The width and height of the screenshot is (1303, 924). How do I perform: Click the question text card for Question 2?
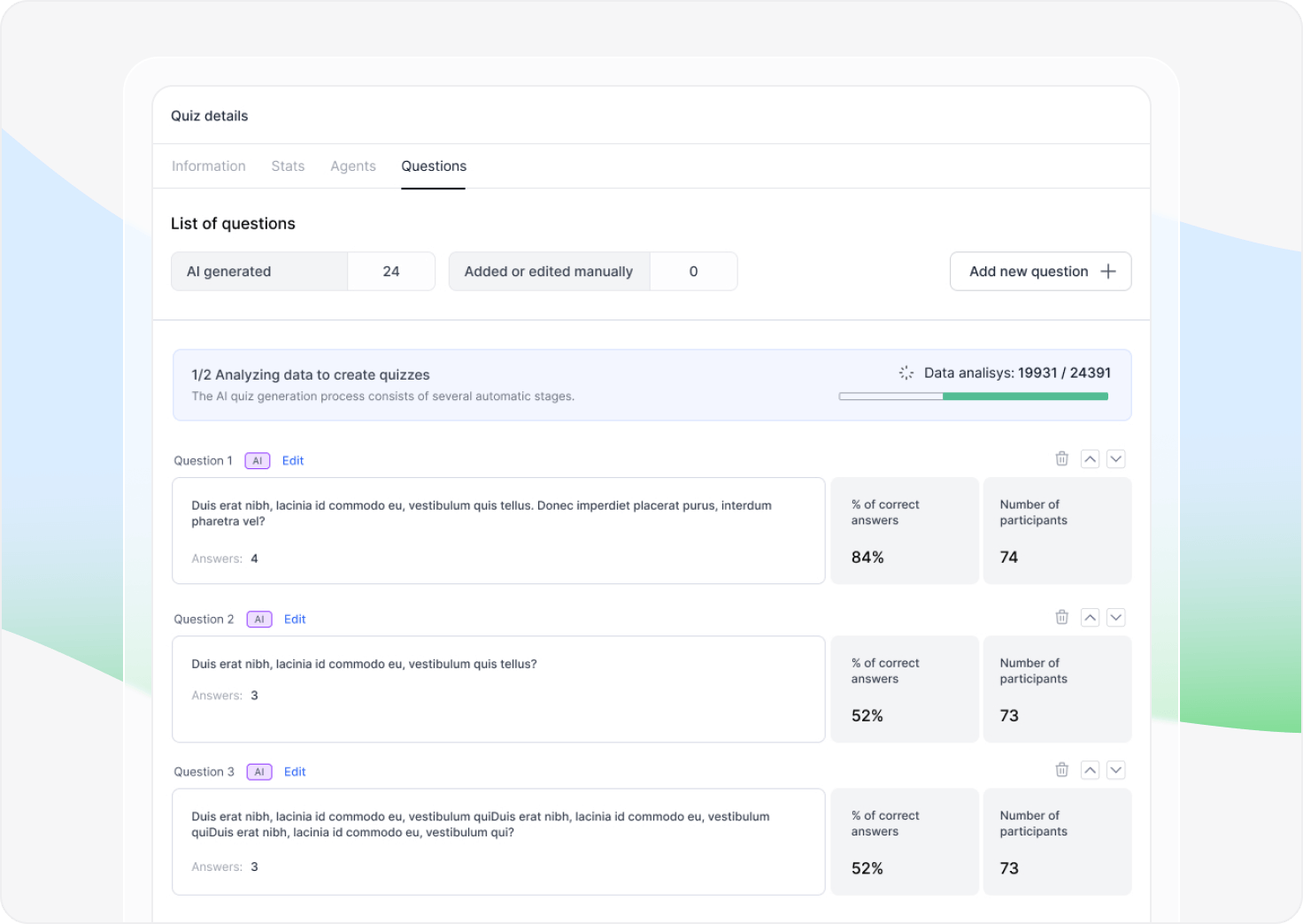click(x=498, y=689)
